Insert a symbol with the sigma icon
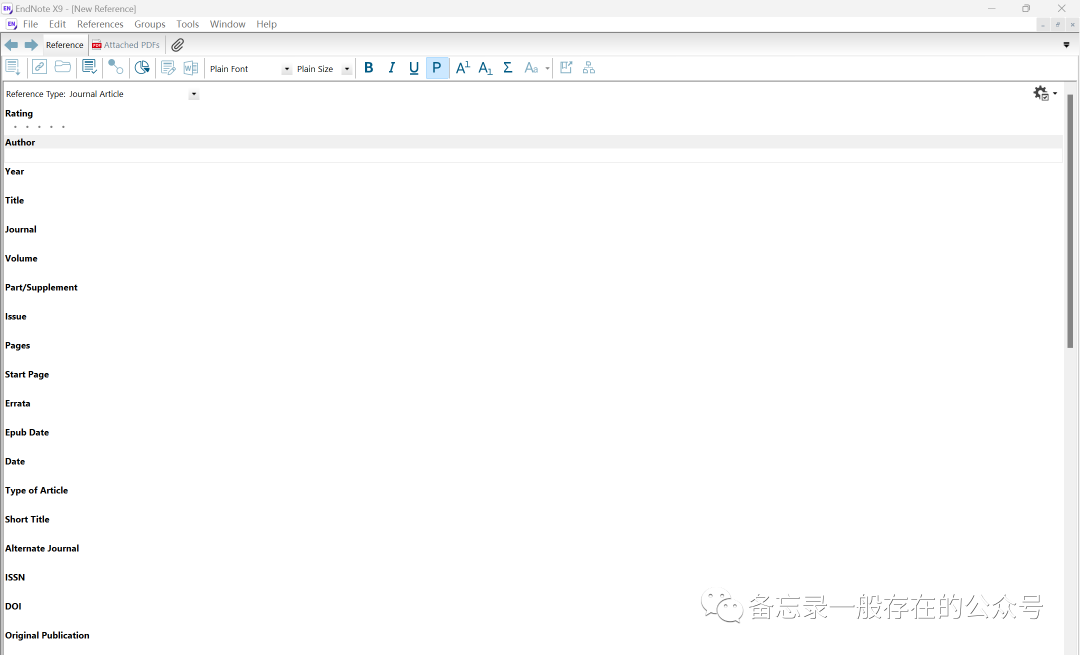 point(508,67)
